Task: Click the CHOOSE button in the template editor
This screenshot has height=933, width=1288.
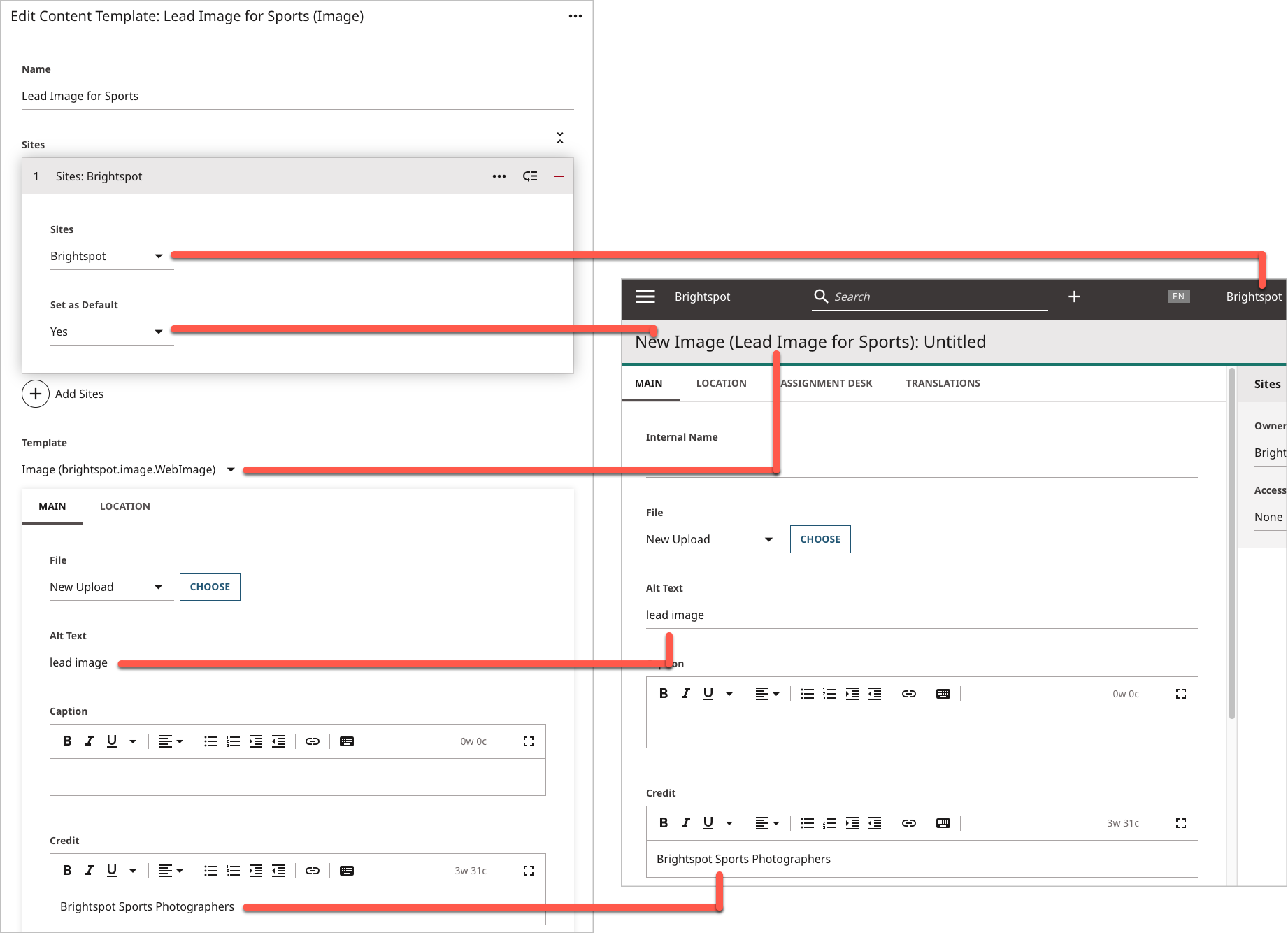Action: 210,587
